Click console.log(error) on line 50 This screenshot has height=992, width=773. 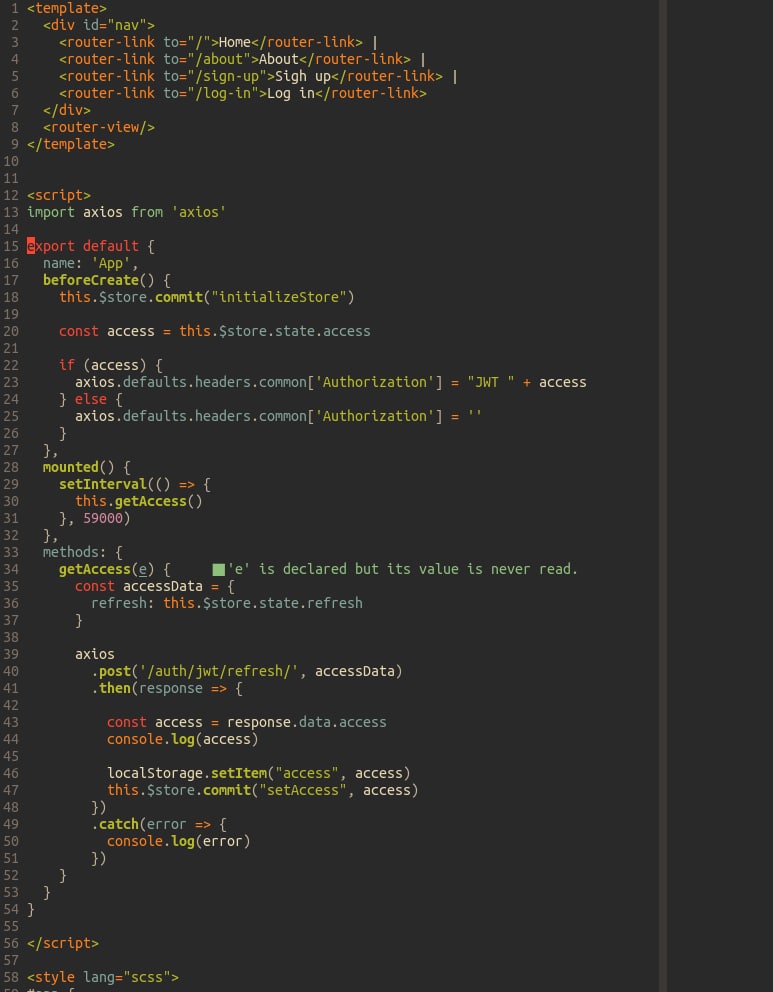tap(178, 841)
